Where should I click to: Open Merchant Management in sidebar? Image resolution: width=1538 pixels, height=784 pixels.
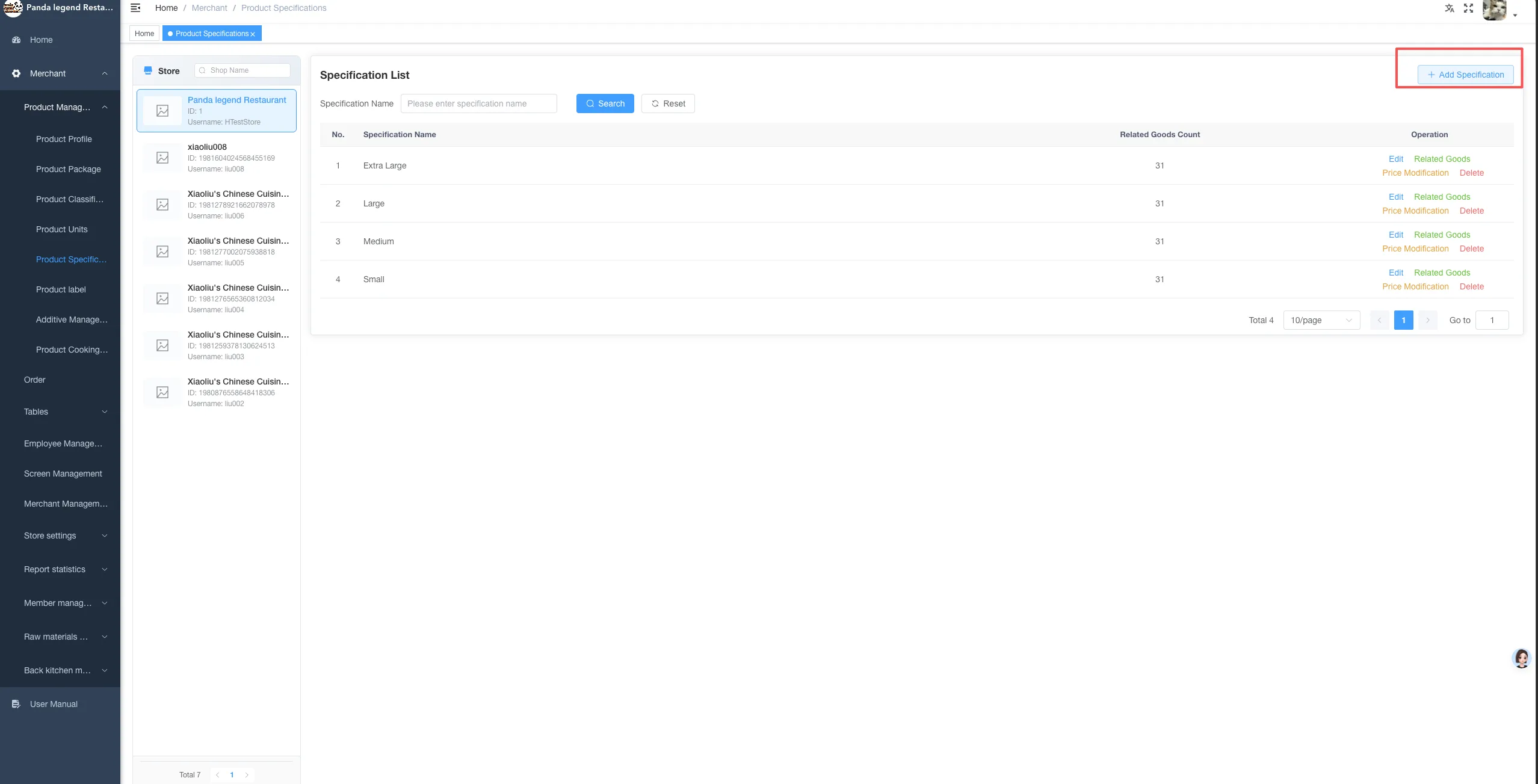(x=66, y=504)
